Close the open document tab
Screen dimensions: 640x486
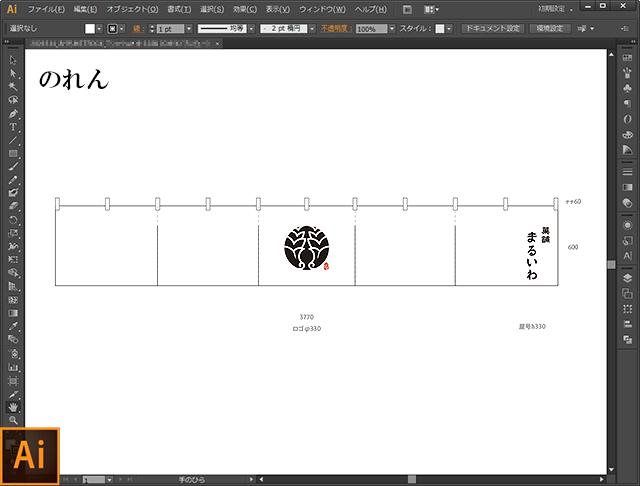tap(218, 43)
